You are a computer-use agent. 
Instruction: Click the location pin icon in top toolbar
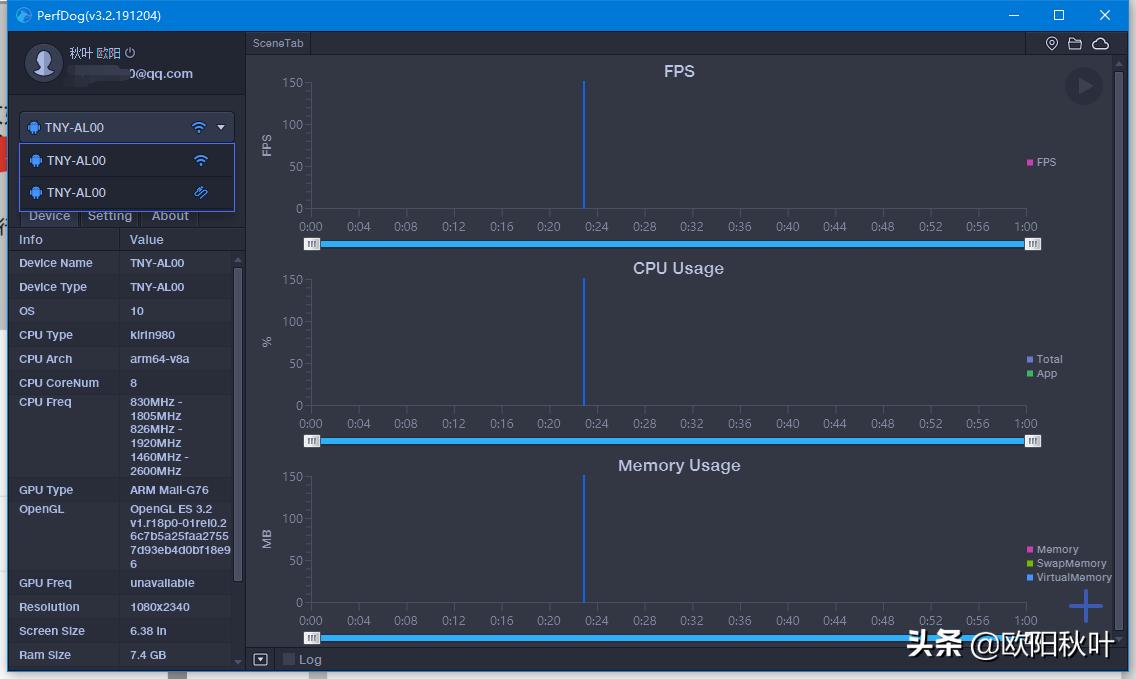[1052, 43]
